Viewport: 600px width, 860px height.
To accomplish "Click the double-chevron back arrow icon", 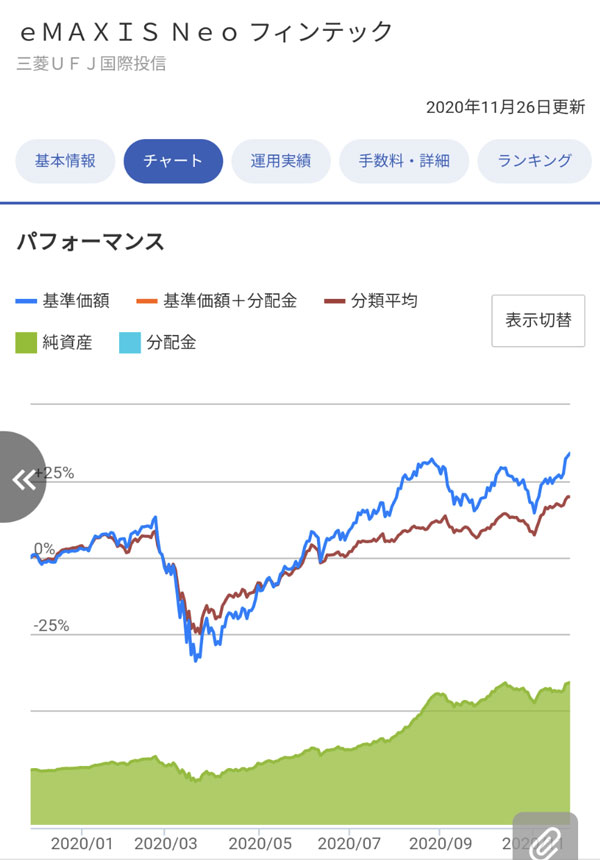I will (24, 478).
